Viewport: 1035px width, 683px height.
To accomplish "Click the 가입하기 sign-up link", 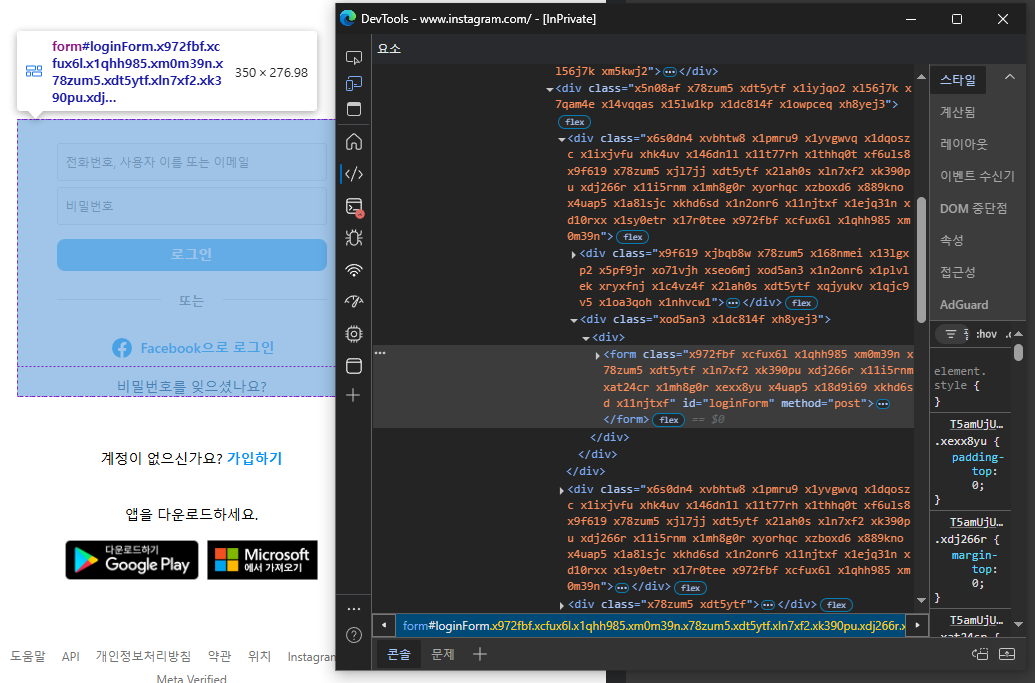I will [x=254, y=458].
